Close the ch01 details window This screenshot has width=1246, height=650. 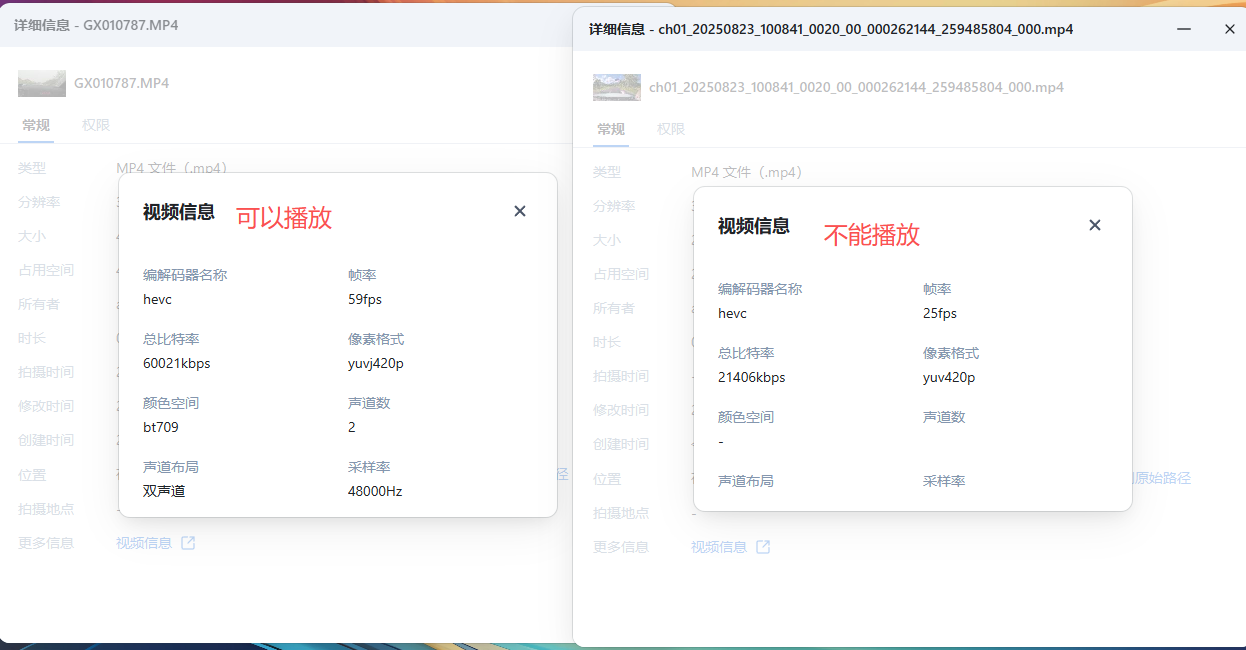click(x=1230, y=29)
